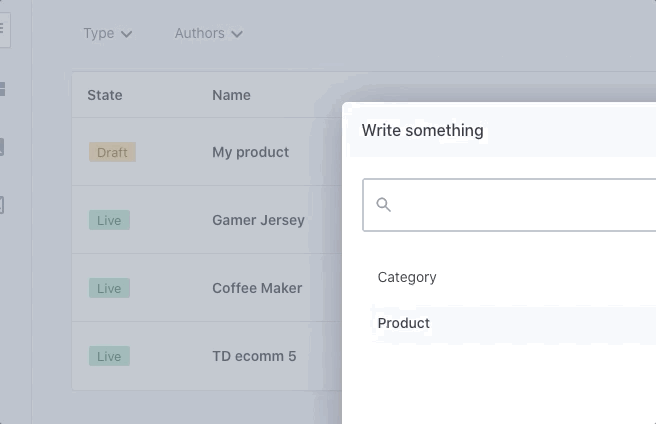Screen dimensions: 656x424
Task: Open the dashboard grid sidebar icon
Action: coord(2,89)
